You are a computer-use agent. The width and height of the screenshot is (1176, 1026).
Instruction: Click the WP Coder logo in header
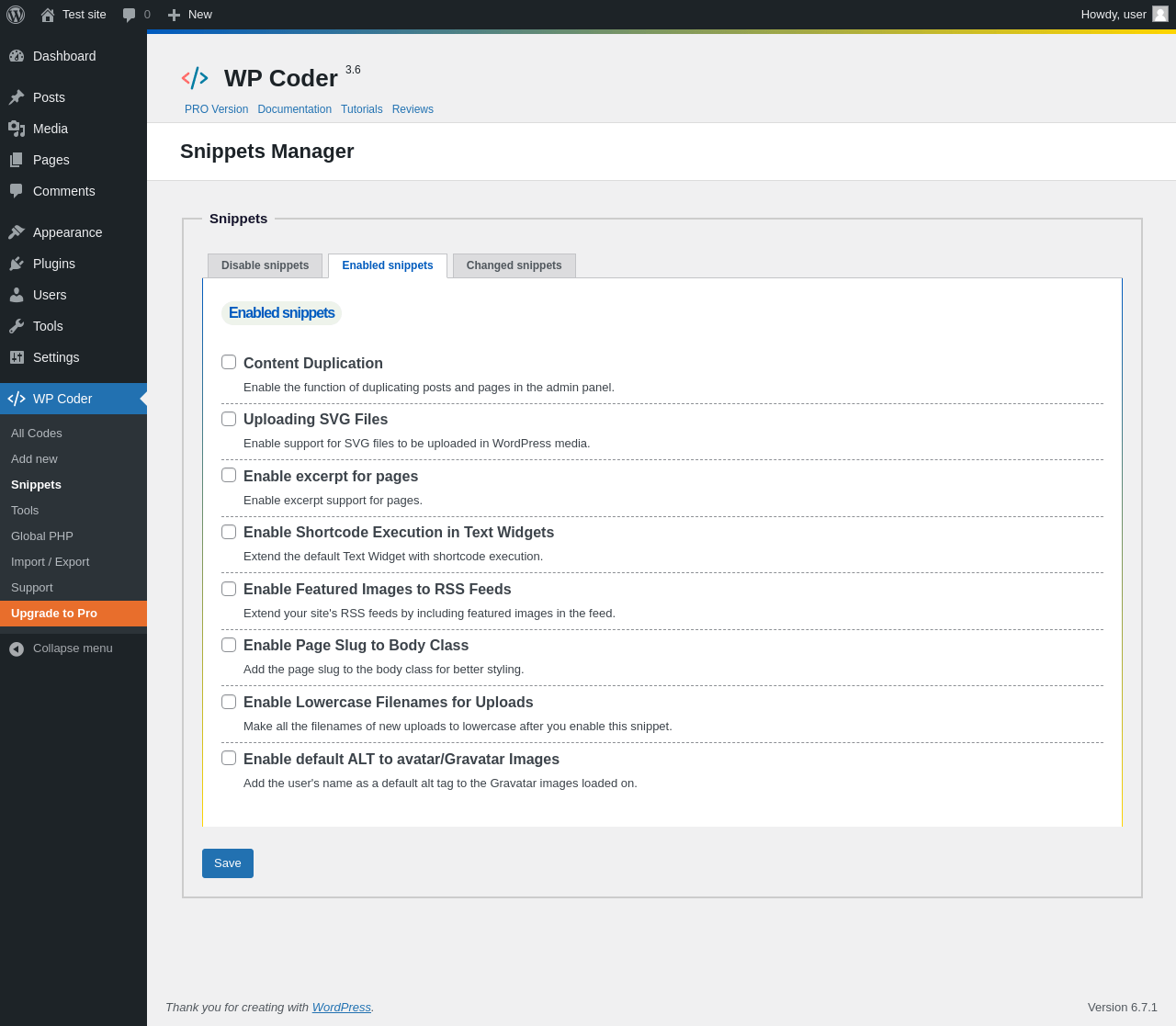coord(195,78)
